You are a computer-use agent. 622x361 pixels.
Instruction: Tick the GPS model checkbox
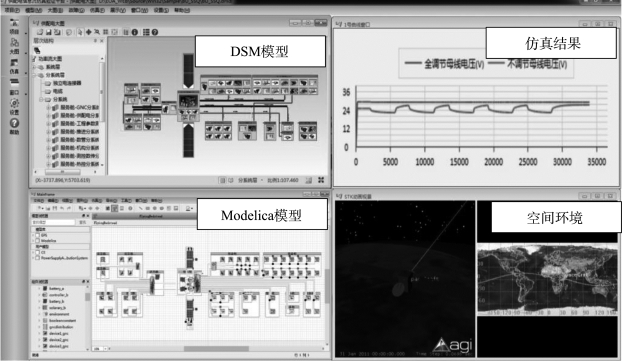point(38,235)
